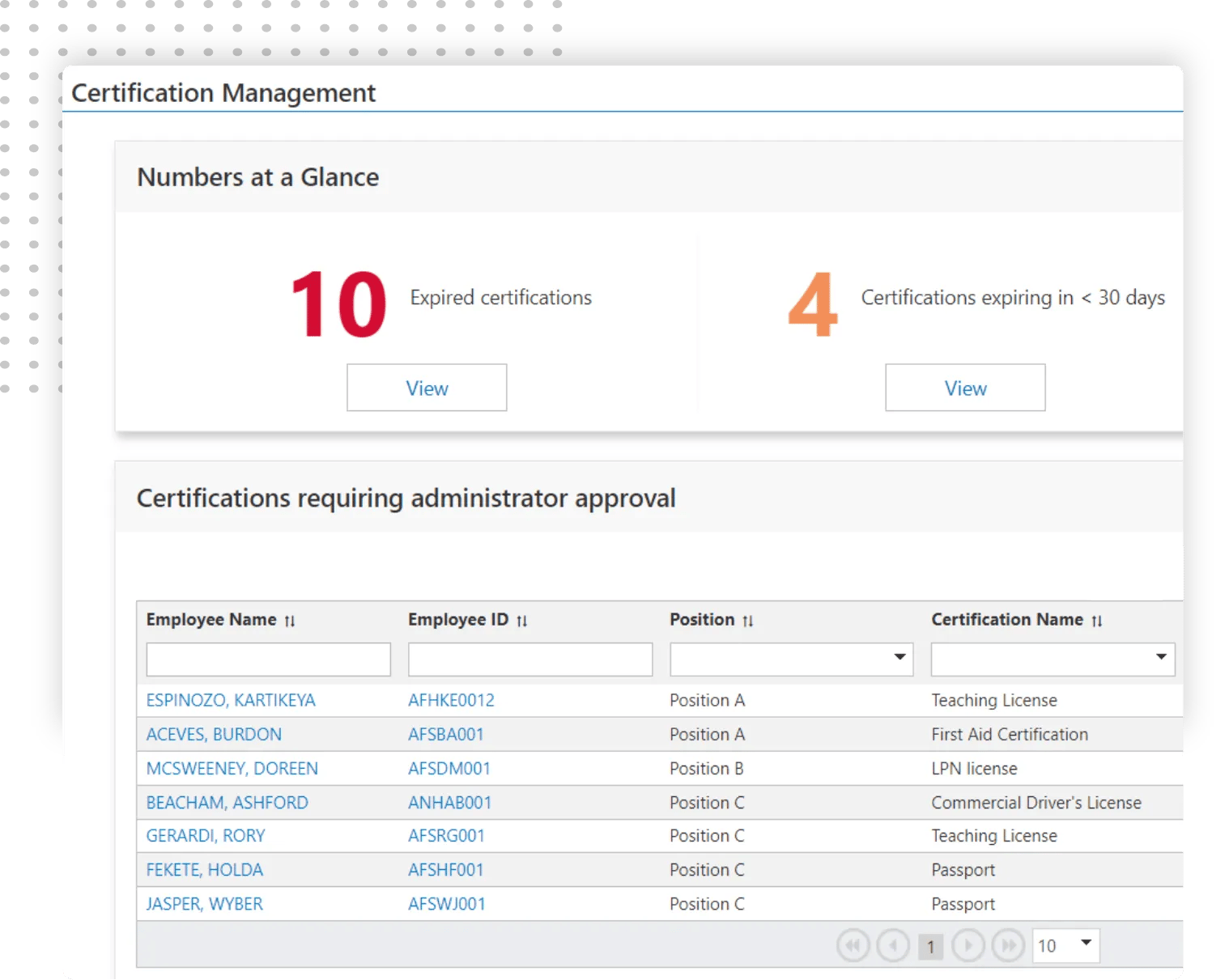Go to last page of results
This screenshot has width=1229, height=980.
pos(1008,945)
